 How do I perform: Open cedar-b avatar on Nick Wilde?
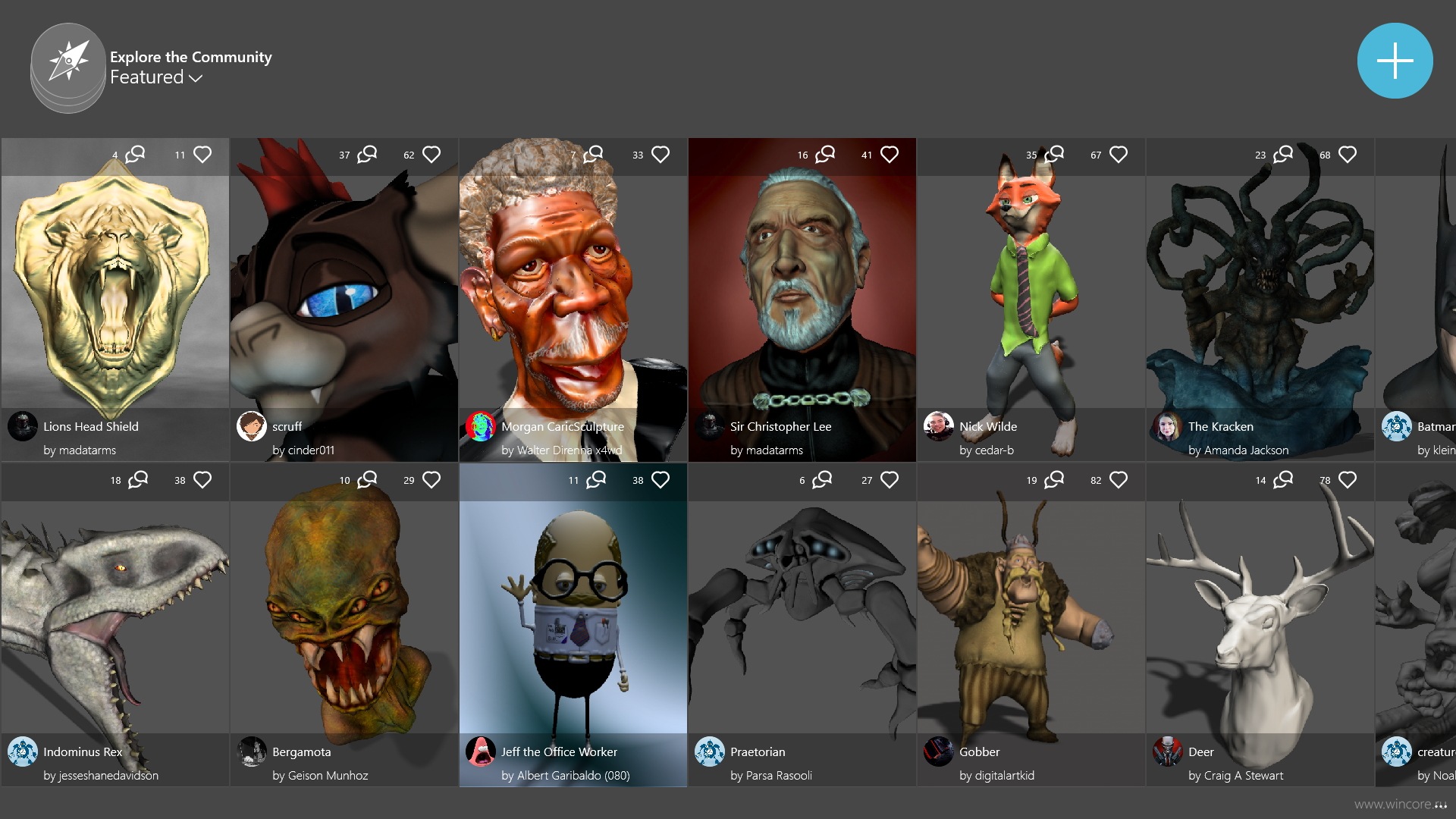(939, 426)
